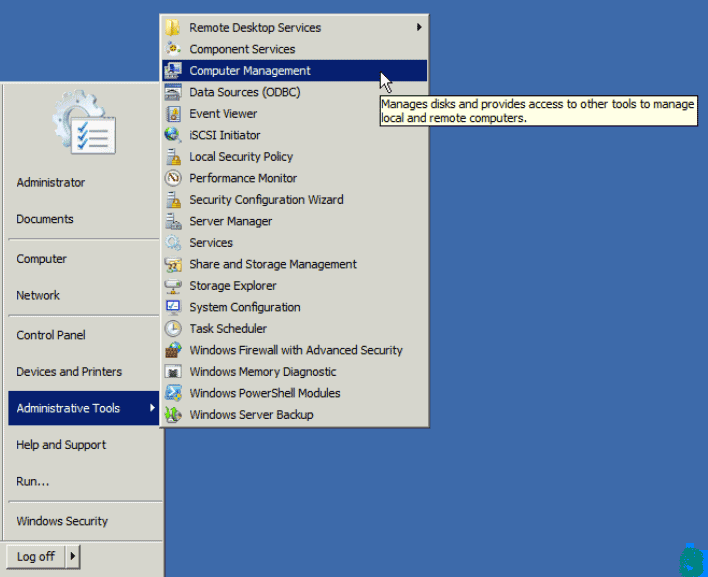Click the Windows PowerShell Modules icon

coord(172,393)
